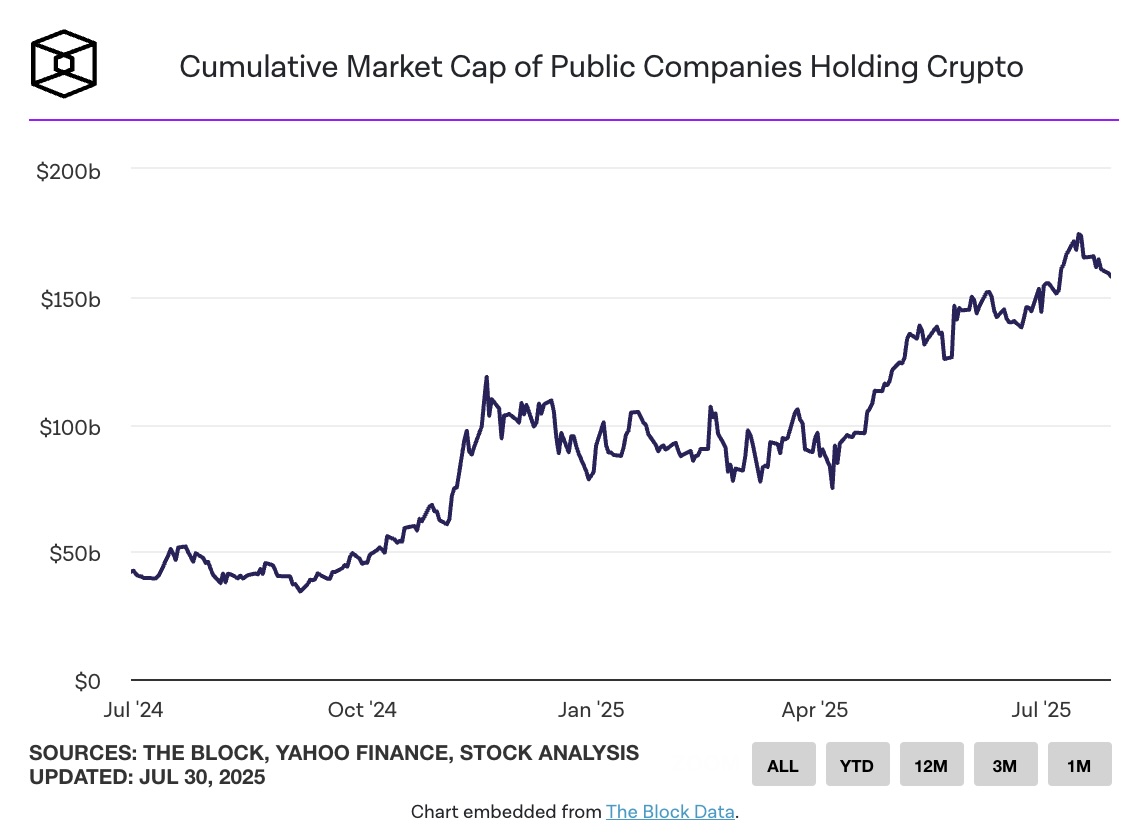Switch chart to YTD range
The image size is (1144, 838).
857,764
